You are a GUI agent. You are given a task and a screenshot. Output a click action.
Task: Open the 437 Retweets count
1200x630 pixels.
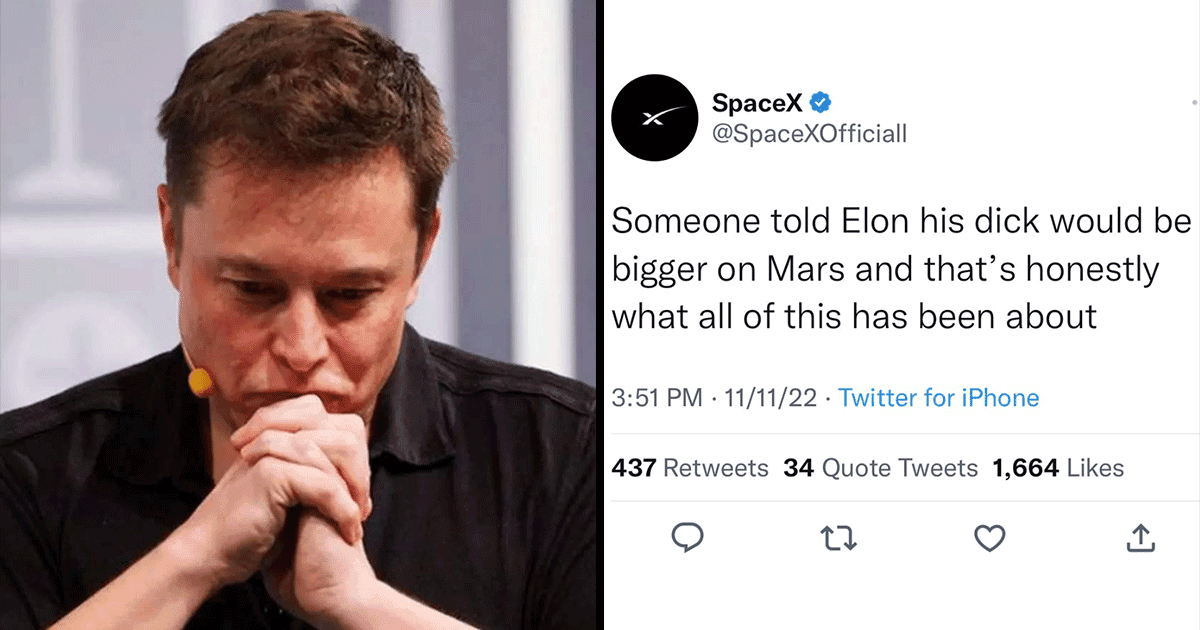[x=689, y=467]
